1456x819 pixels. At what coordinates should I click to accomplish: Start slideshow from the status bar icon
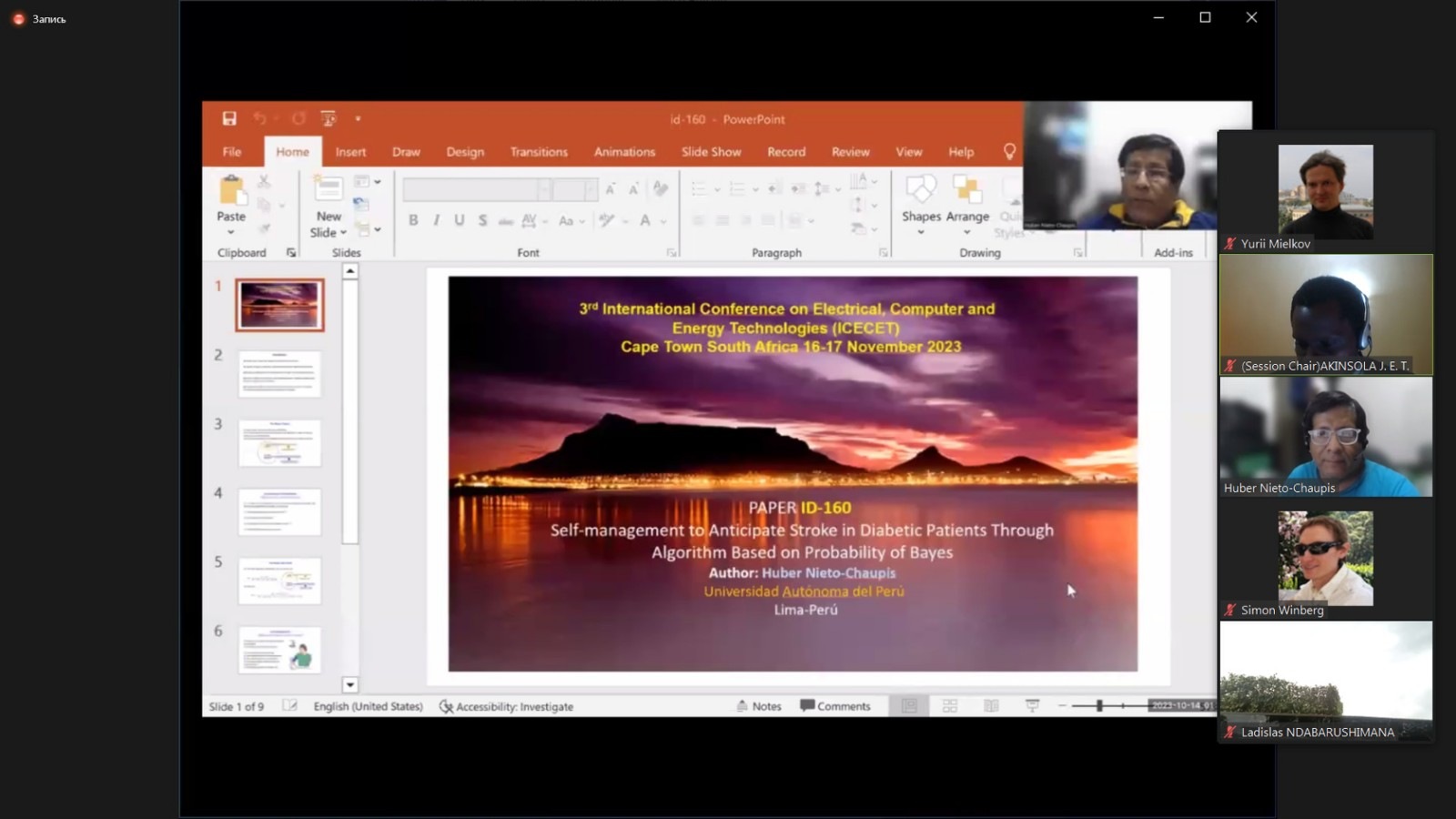coord(1032,706)
